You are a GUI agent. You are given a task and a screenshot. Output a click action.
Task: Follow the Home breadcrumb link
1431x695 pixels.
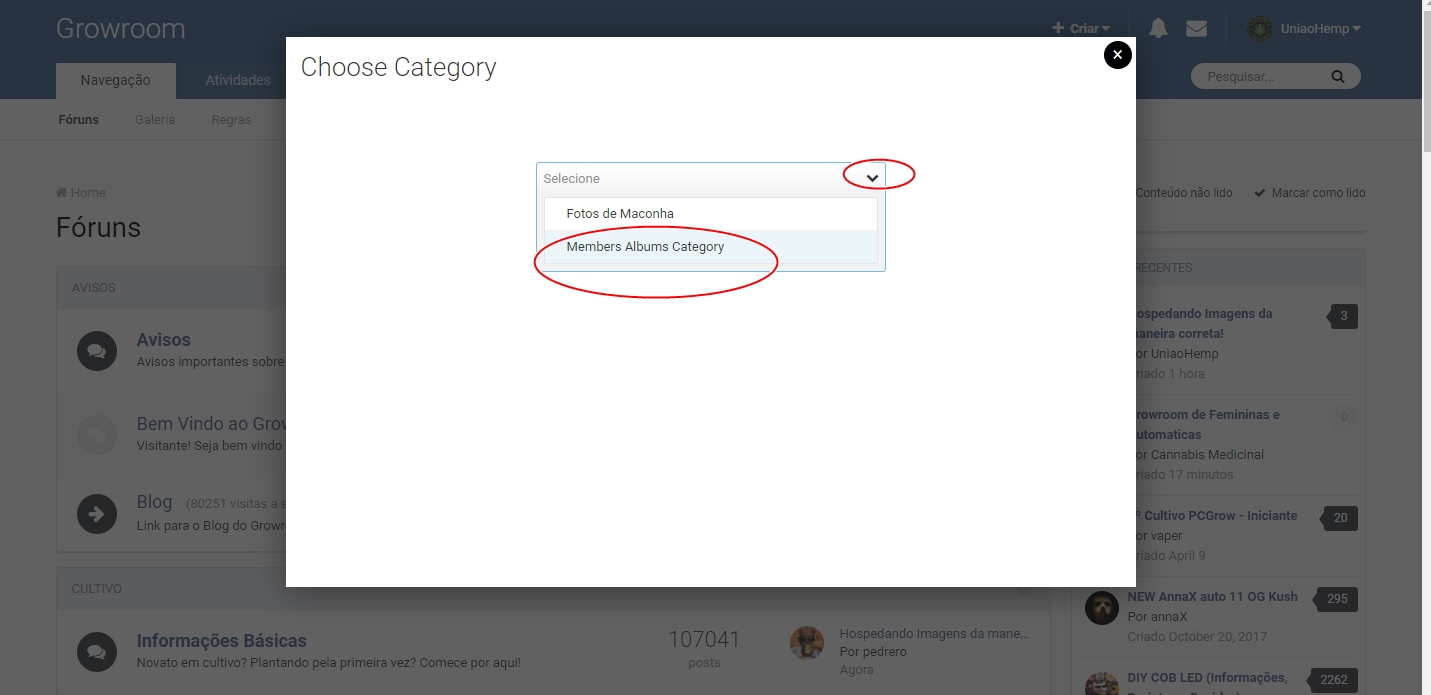click(x=81, y=193)
